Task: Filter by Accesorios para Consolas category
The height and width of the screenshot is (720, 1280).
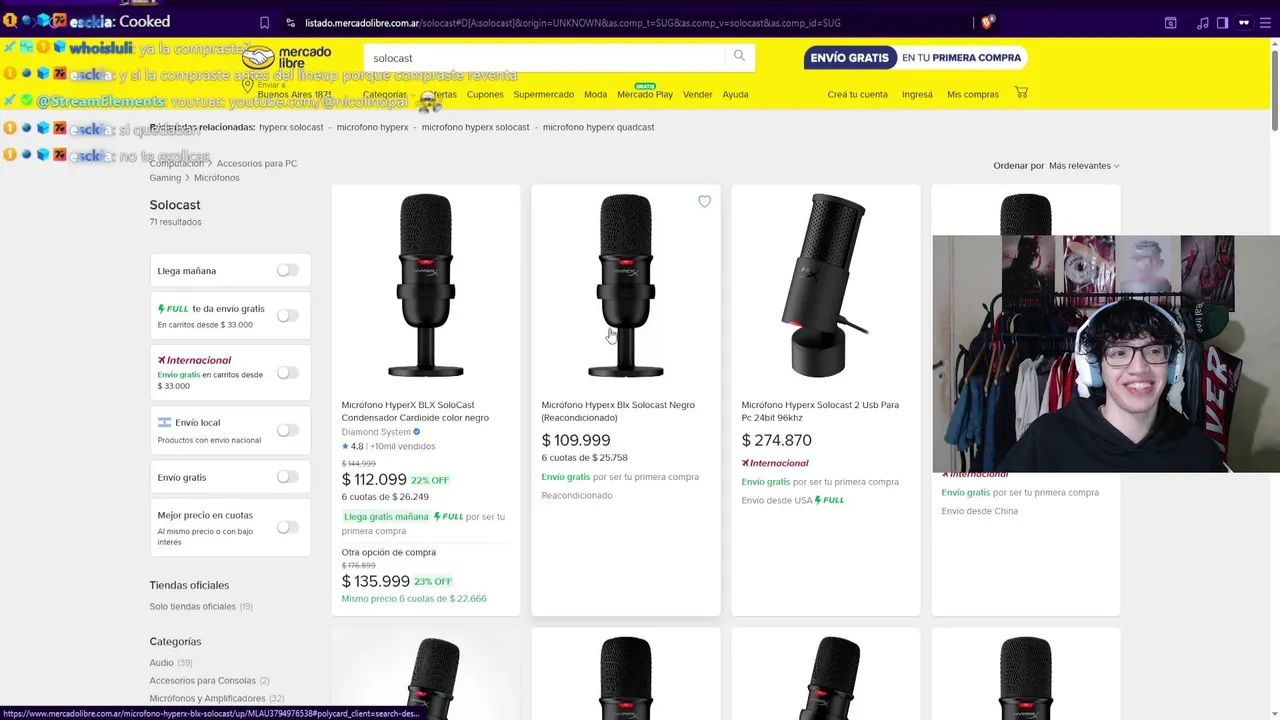Action: (x=202, y=680)
